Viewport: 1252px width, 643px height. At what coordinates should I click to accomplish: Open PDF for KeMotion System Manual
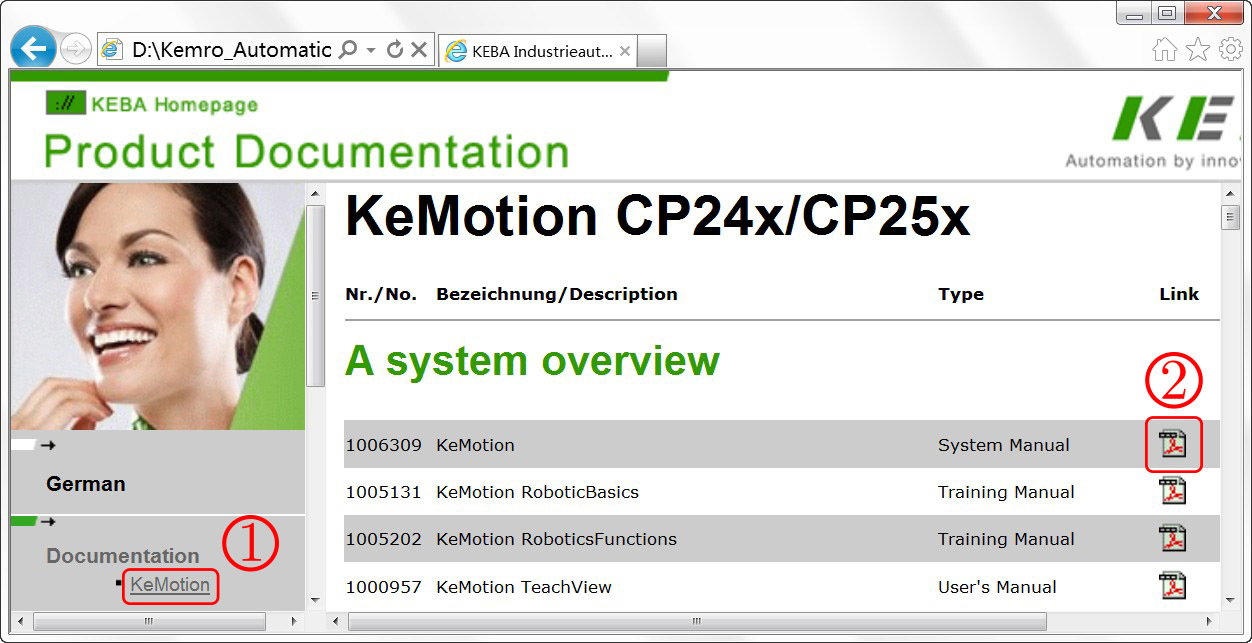(x=1172, y=443)
